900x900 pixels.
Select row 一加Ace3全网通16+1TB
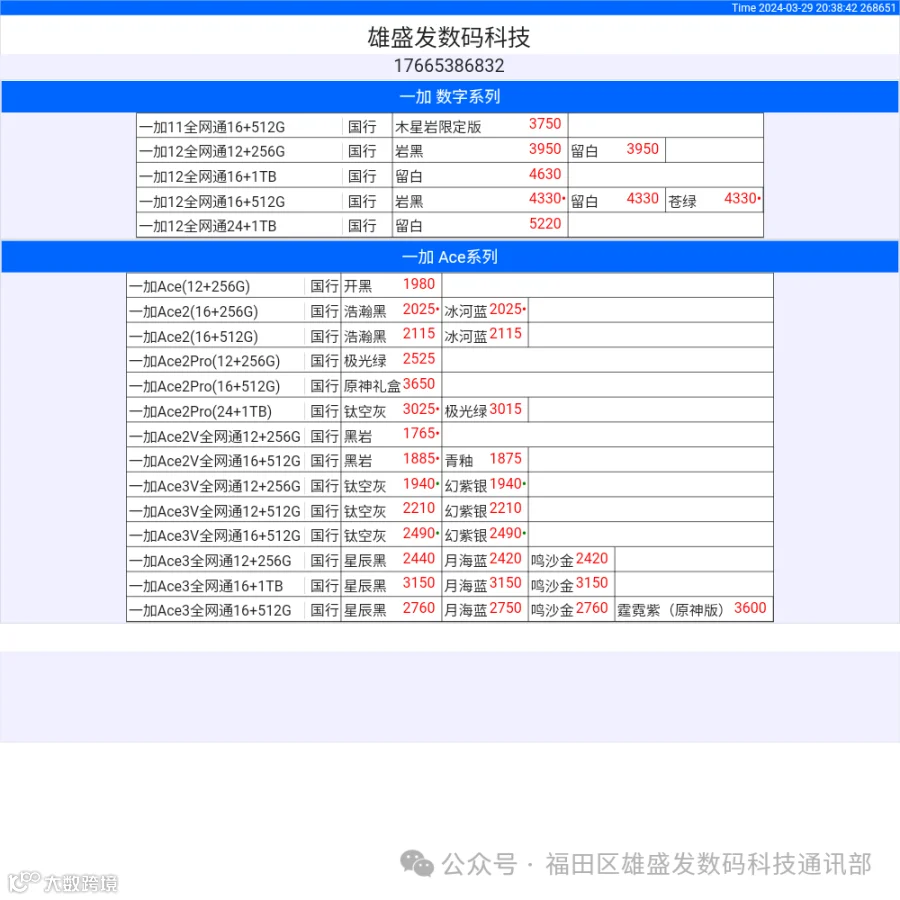(x=450, y=585)
